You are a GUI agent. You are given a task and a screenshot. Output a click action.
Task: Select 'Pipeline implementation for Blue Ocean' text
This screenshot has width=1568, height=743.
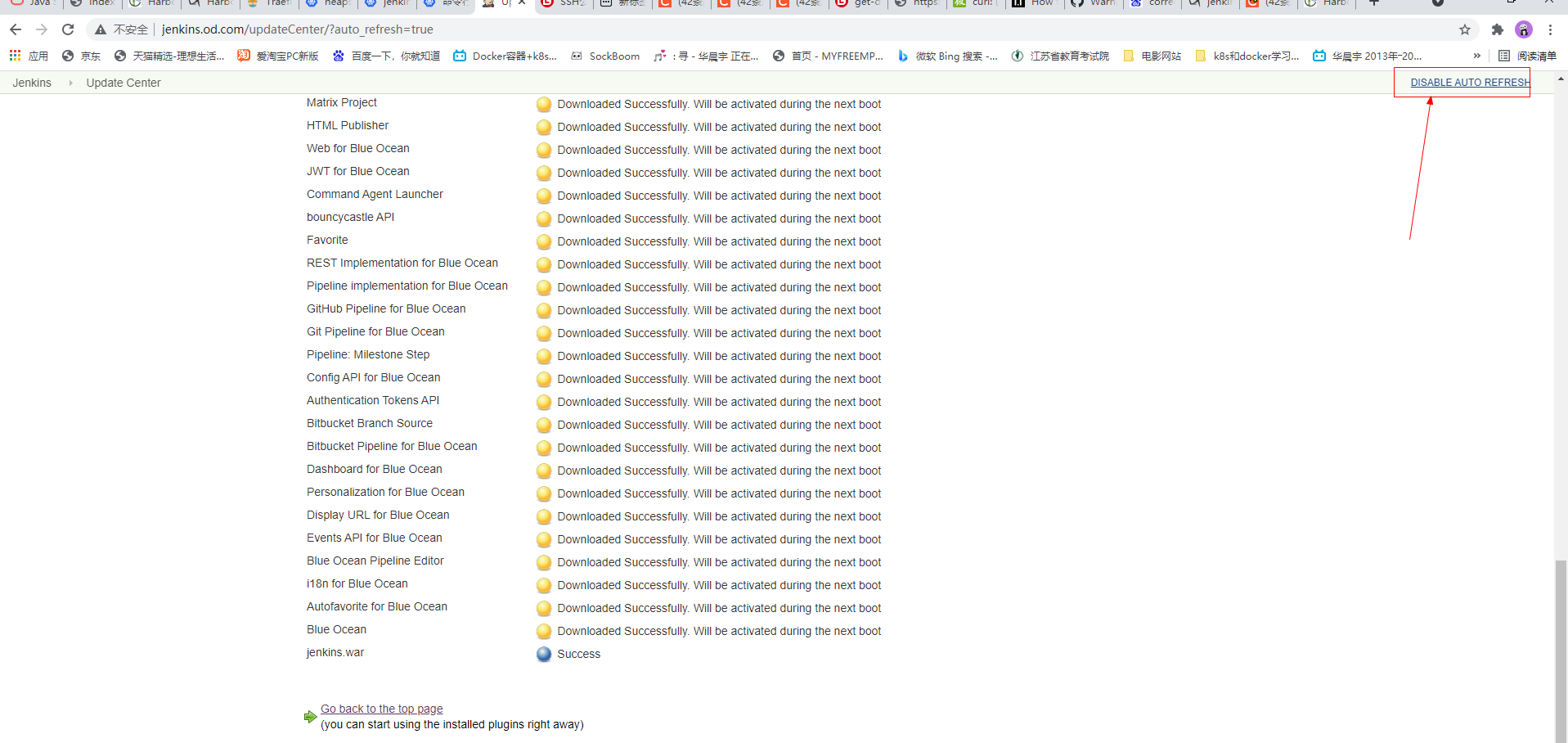[407, 286]
